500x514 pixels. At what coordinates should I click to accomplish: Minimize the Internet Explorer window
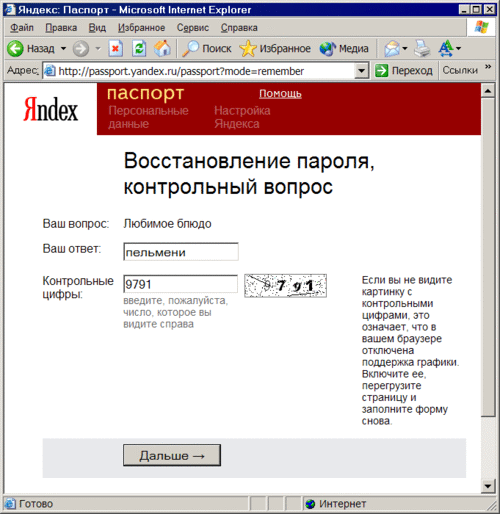pyautogui.click(x=464, y=9)
